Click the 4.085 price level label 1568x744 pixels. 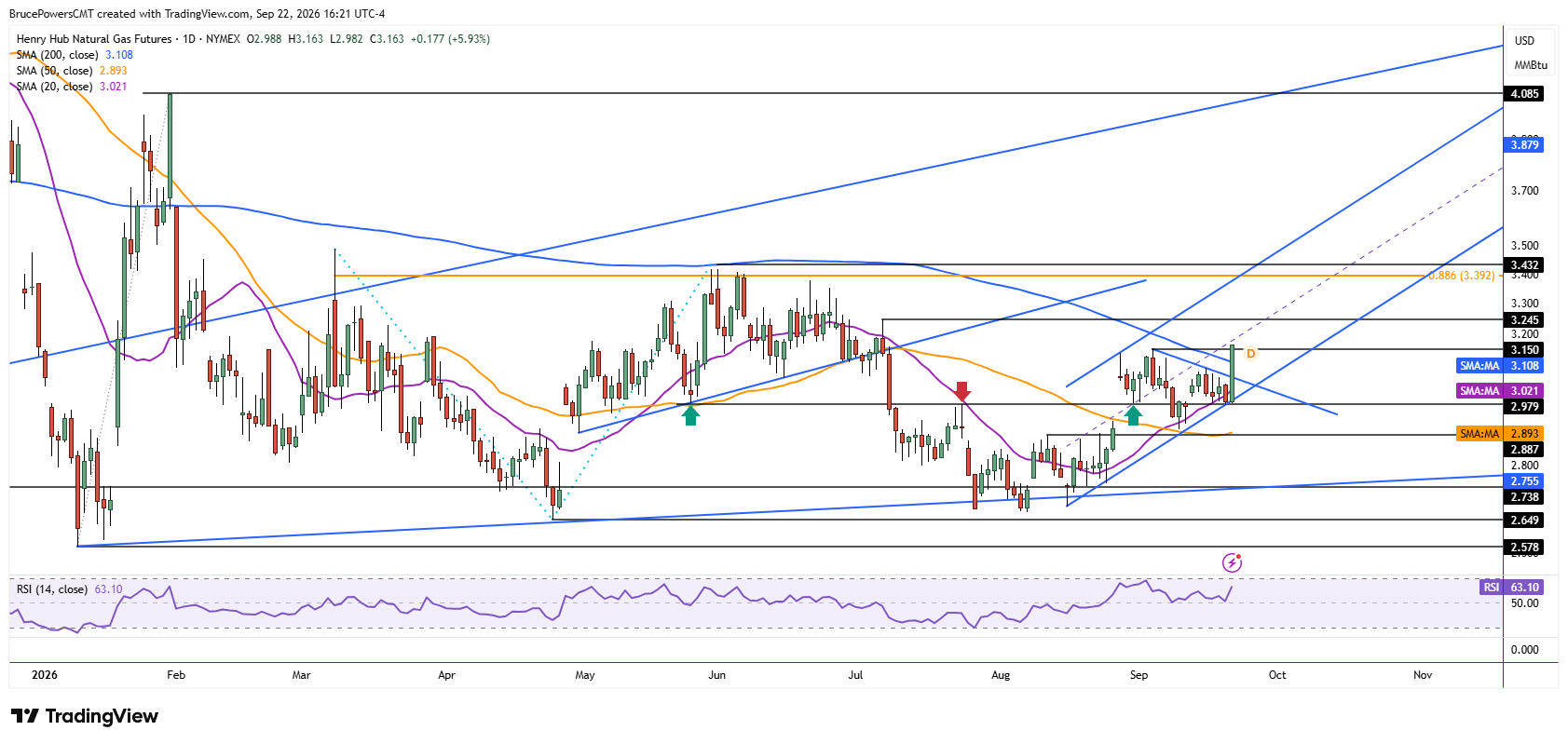click(x=1524, y=94)
